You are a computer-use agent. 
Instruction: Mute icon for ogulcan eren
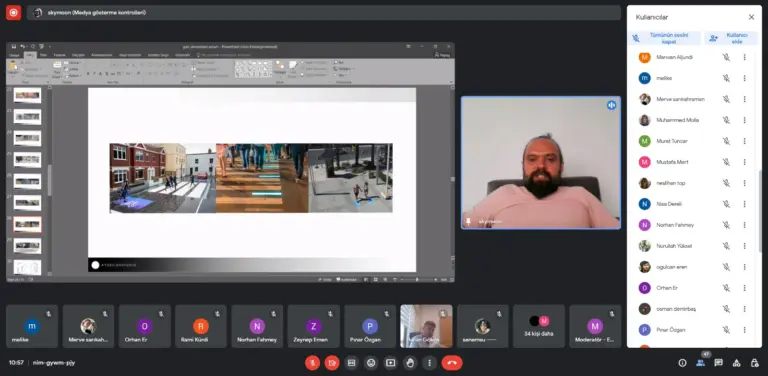click(726, 267)
